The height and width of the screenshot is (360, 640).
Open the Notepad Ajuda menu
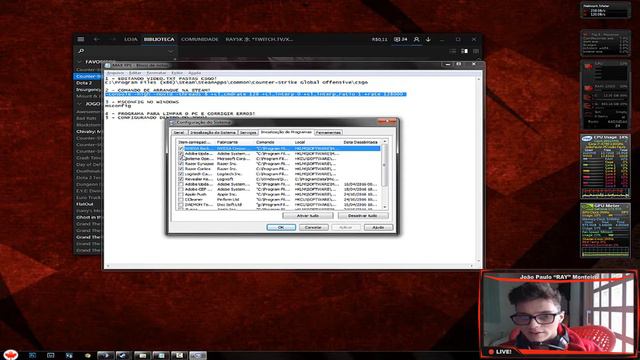coord(194,73)
